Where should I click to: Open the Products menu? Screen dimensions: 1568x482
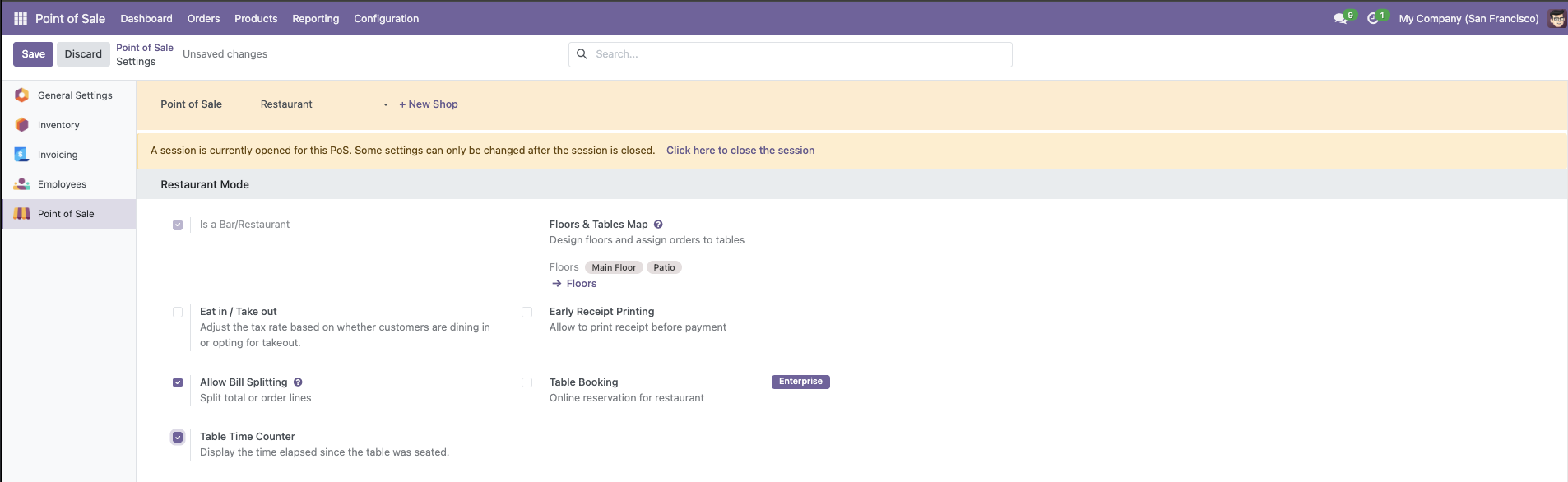click(256, 18)
